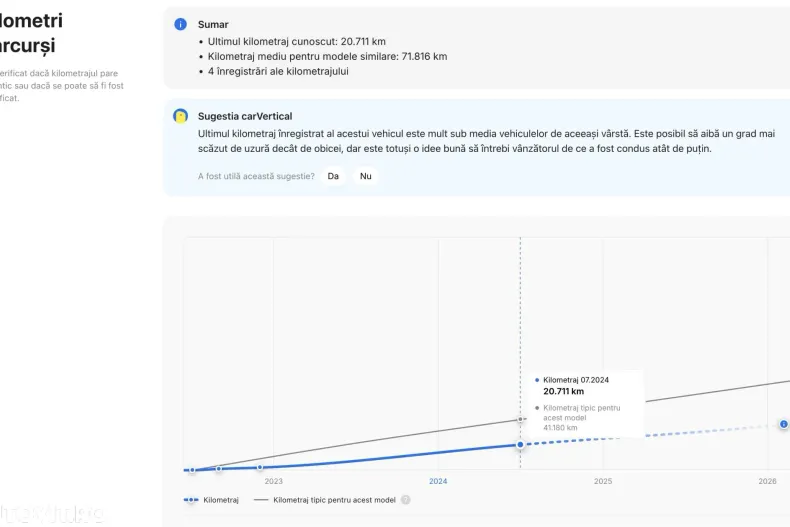Click the blue info marker at chart's right edge
This screenshot has width=790, height=527.
[x=783, y=424]
